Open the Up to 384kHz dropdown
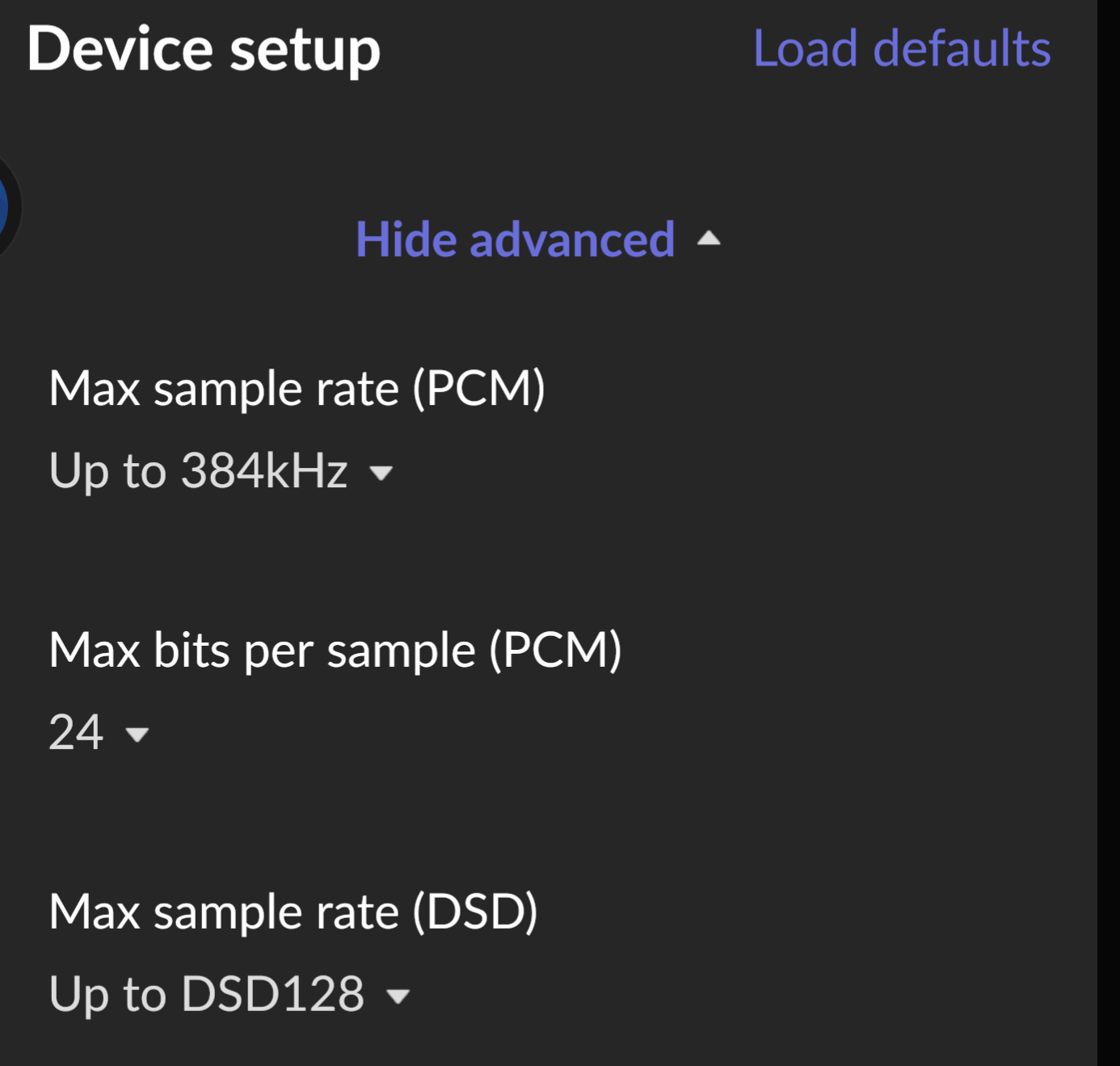 [x=221, y=470]
